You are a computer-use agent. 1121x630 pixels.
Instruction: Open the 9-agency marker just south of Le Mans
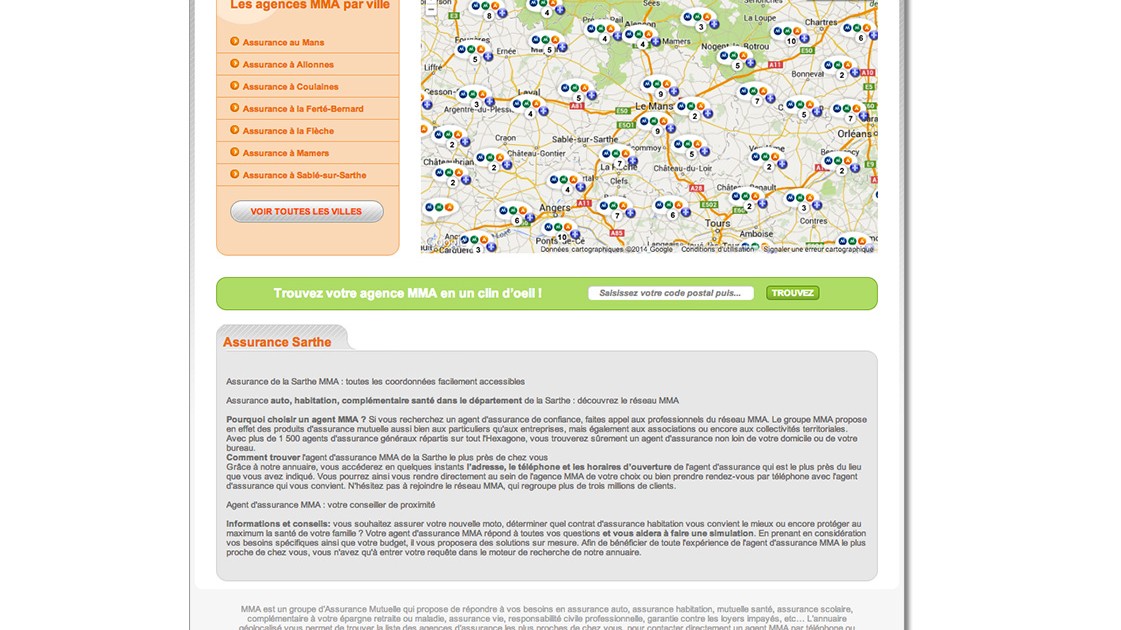[656, 126]
